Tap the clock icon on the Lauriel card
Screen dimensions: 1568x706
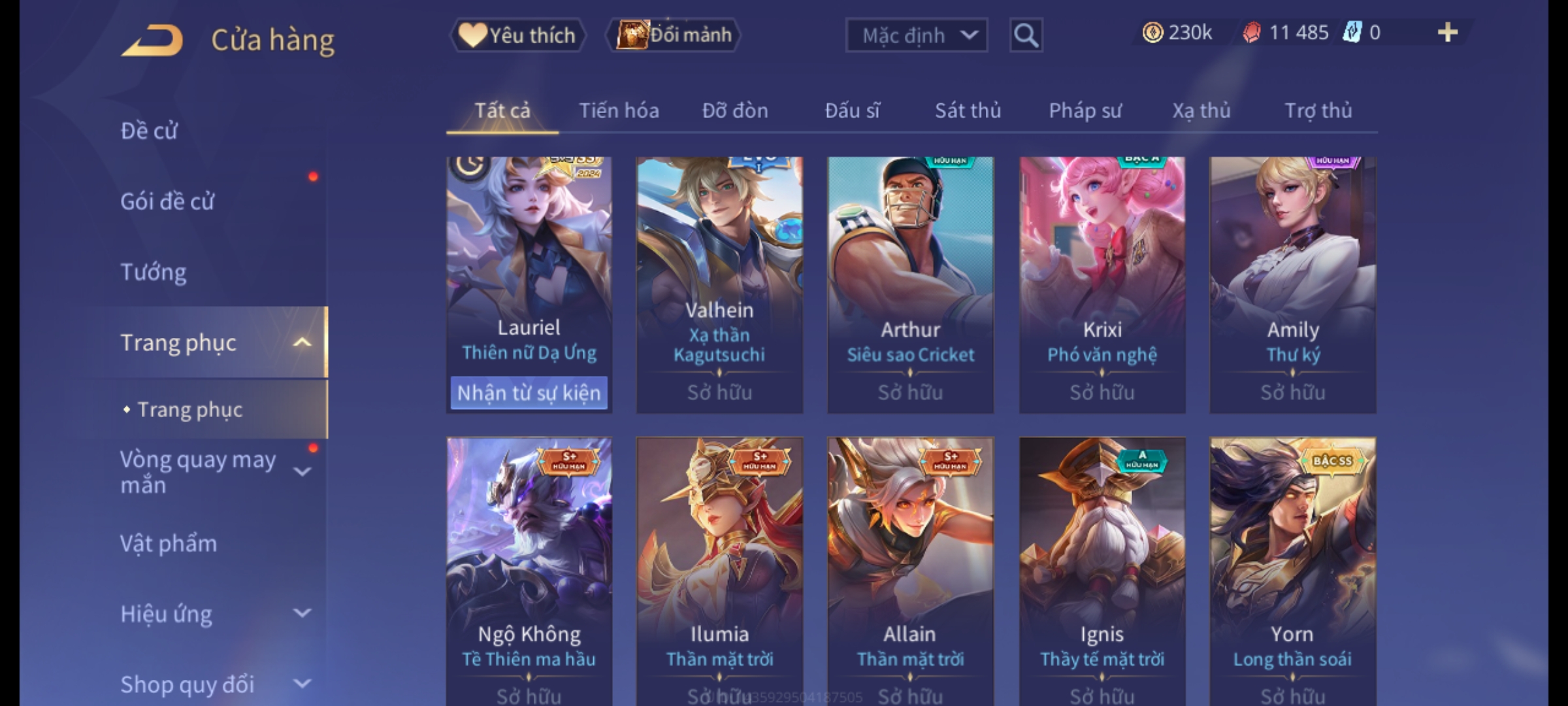(468, 165)
